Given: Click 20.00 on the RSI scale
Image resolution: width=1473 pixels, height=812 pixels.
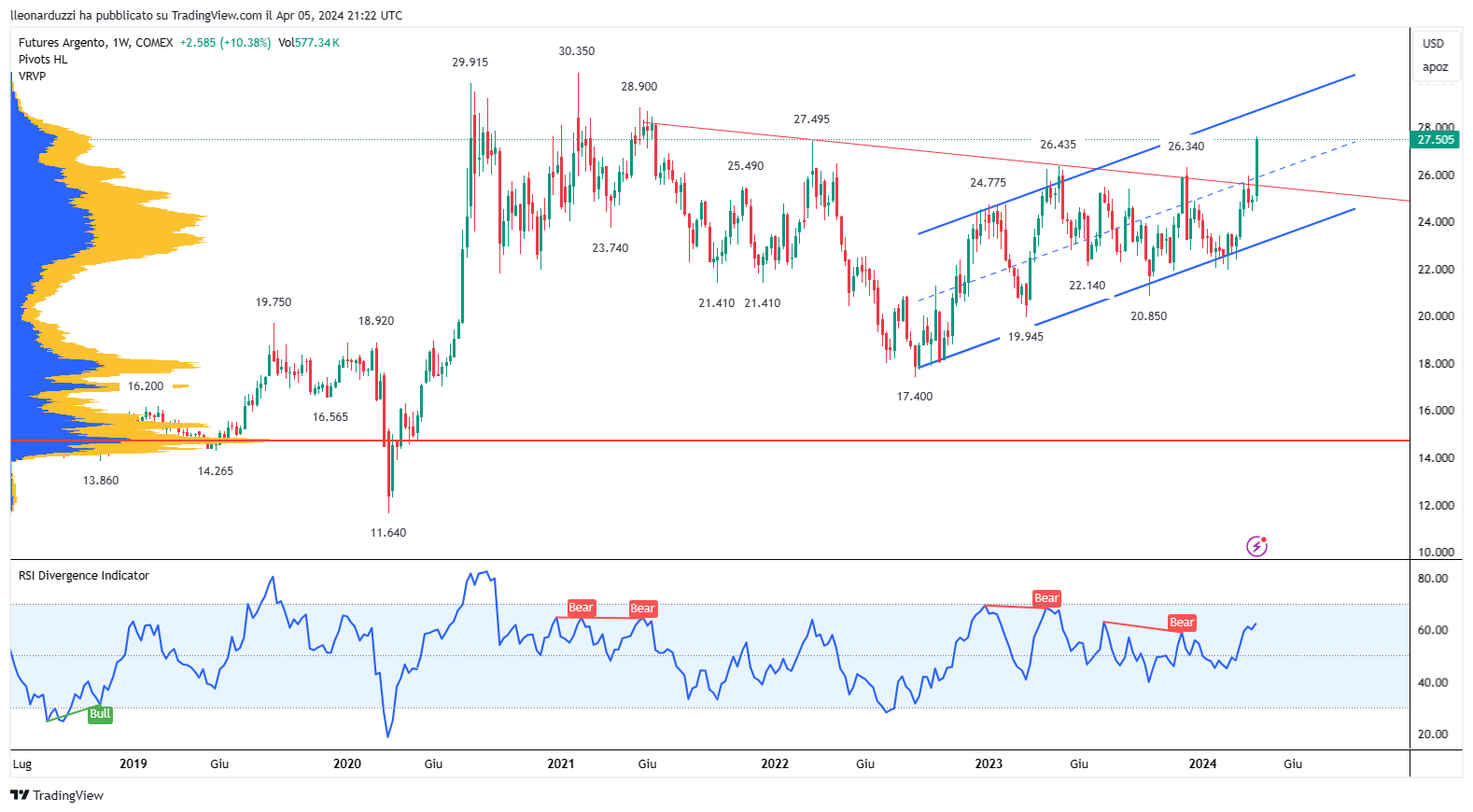Looking at the screenshot, I should coord(1433,735).
